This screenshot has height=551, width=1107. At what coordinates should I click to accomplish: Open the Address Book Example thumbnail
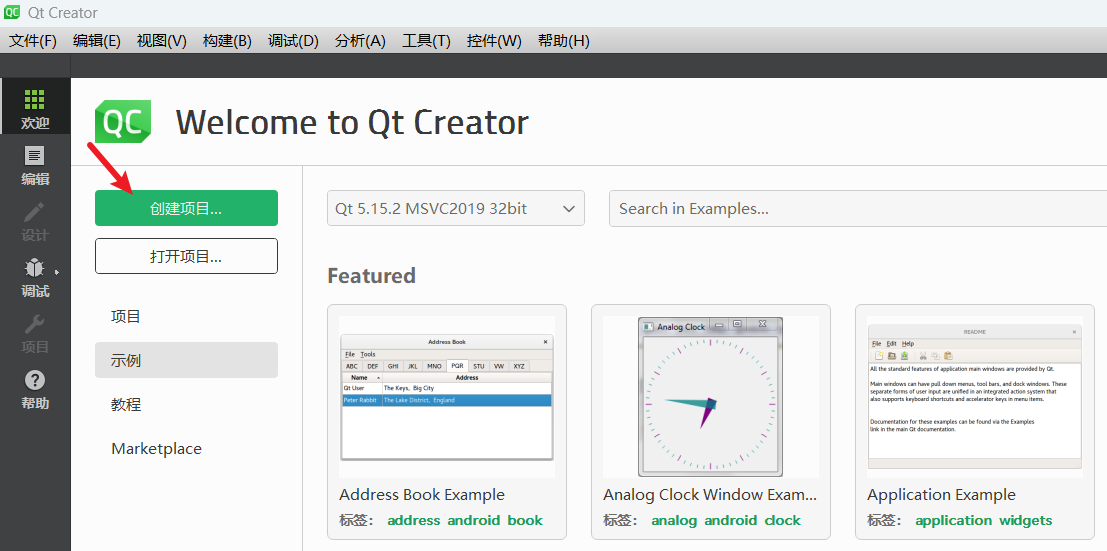(447, 397)
